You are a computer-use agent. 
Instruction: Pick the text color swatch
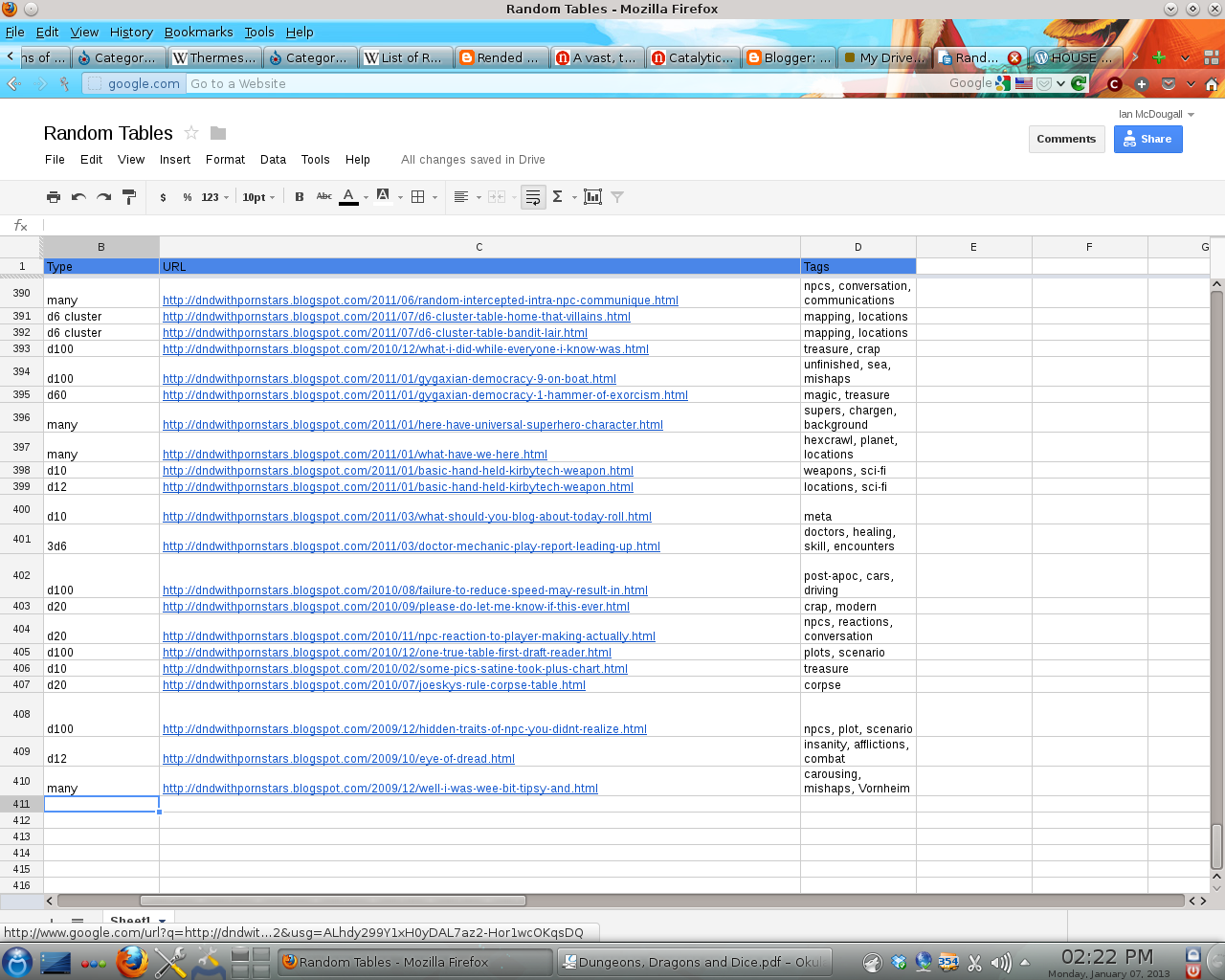[349, 197]
